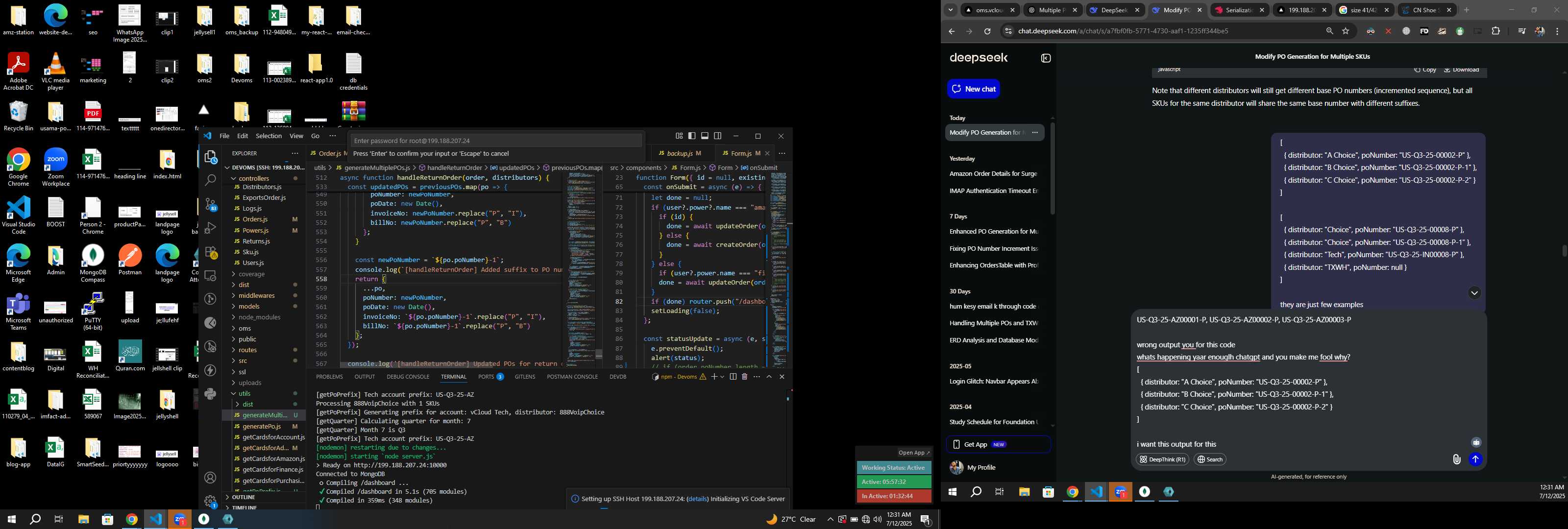Image resolution: width=1568 pixels, height=529 pixels.
Task: Open launch profile dropdown beside new terminal
Action: pos(723,377)
